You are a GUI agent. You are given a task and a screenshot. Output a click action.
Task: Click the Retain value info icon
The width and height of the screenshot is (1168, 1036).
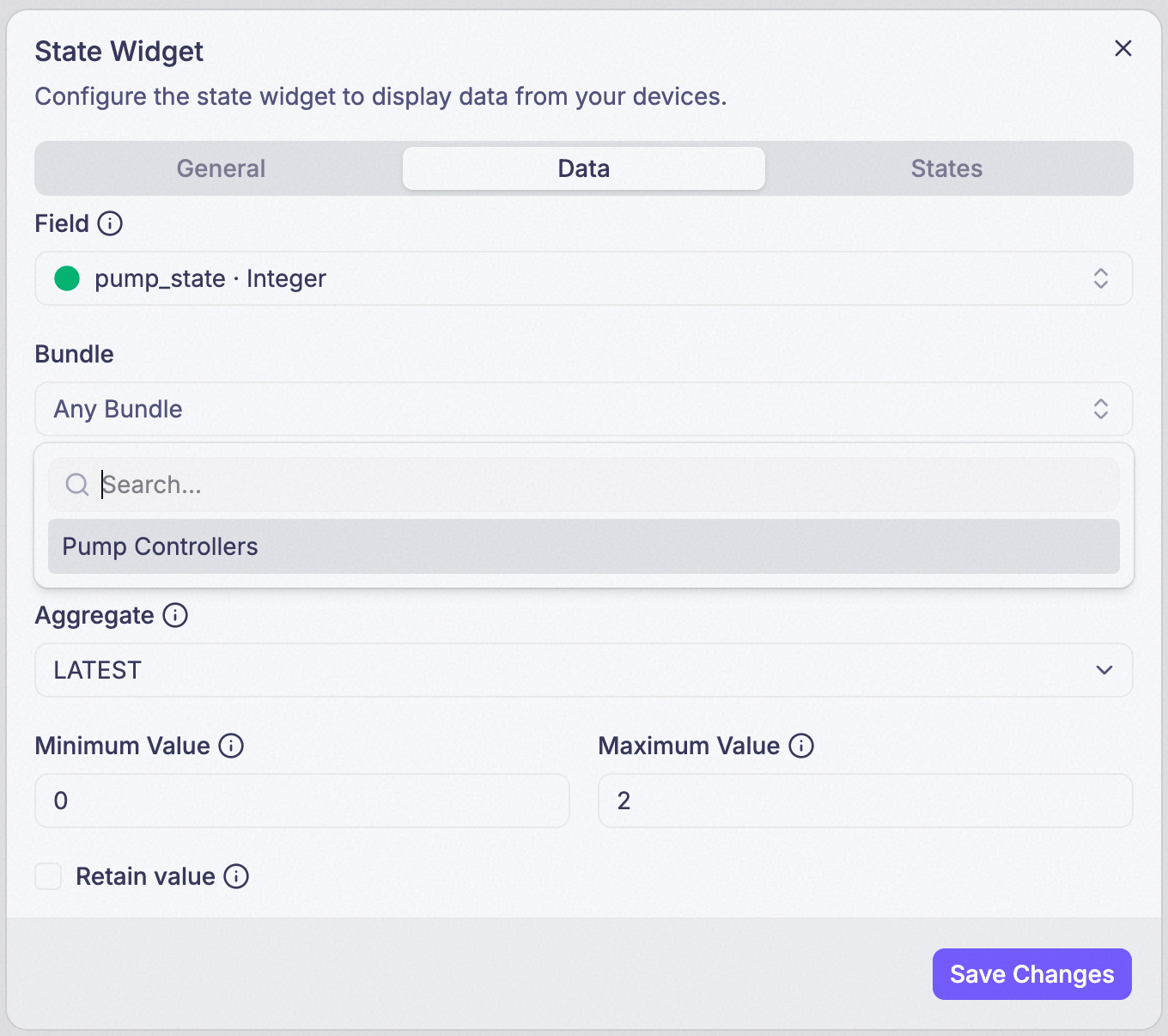click(x=236, y=876)
